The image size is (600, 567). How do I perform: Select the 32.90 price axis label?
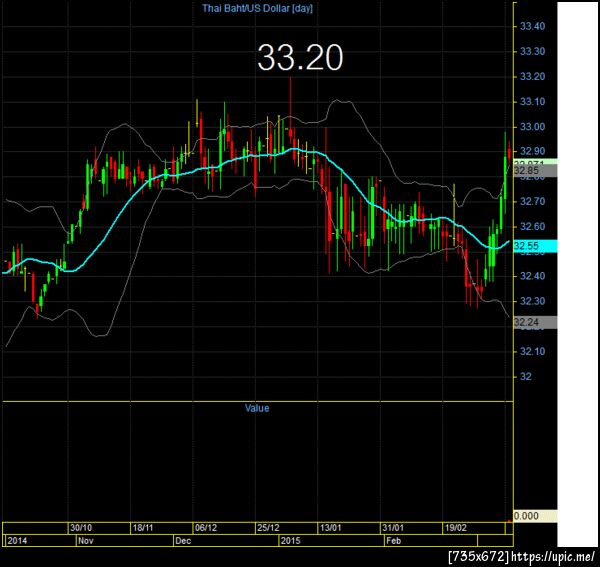(532, 151)
